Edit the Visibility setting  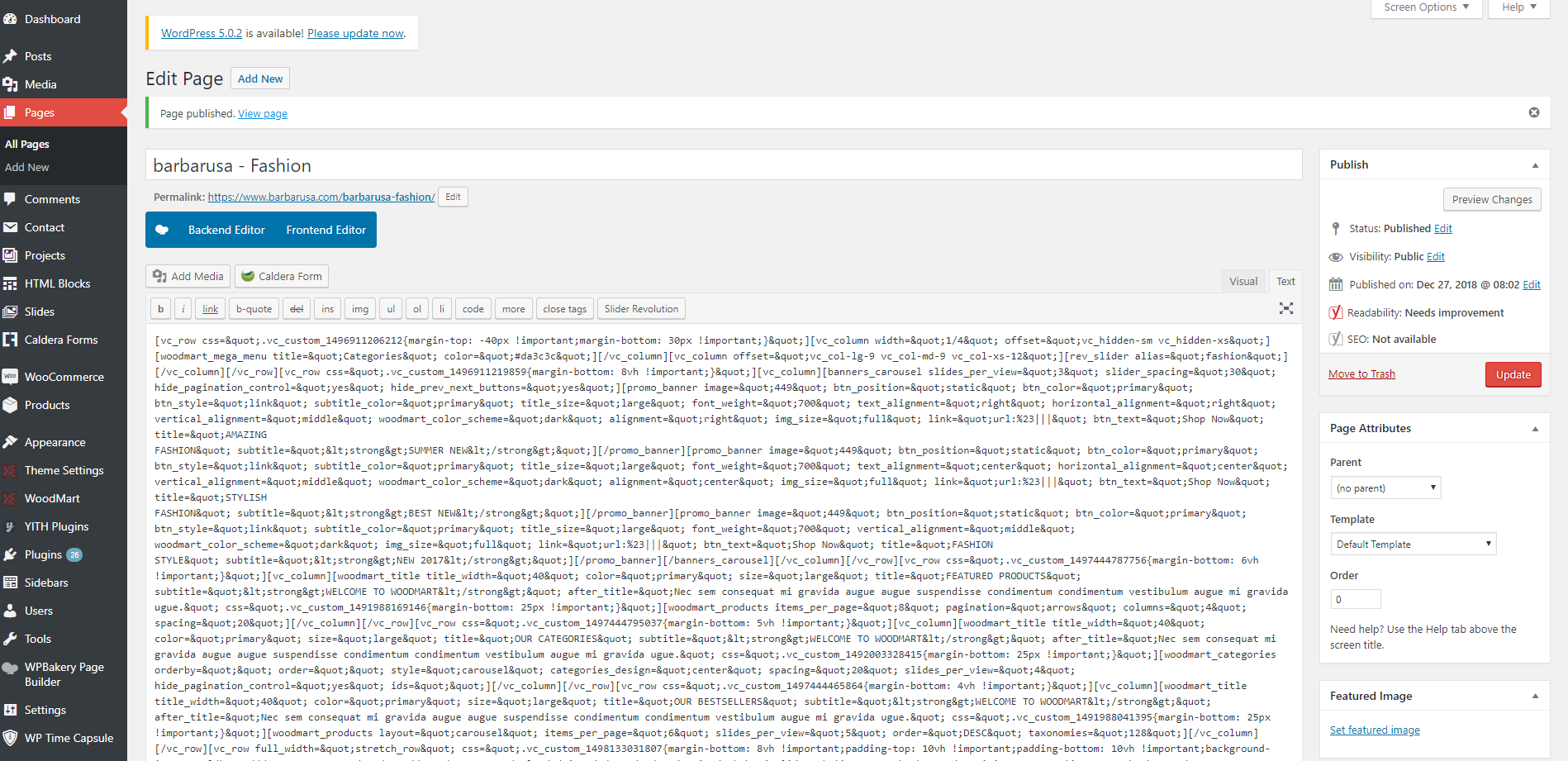point(1436,257)
